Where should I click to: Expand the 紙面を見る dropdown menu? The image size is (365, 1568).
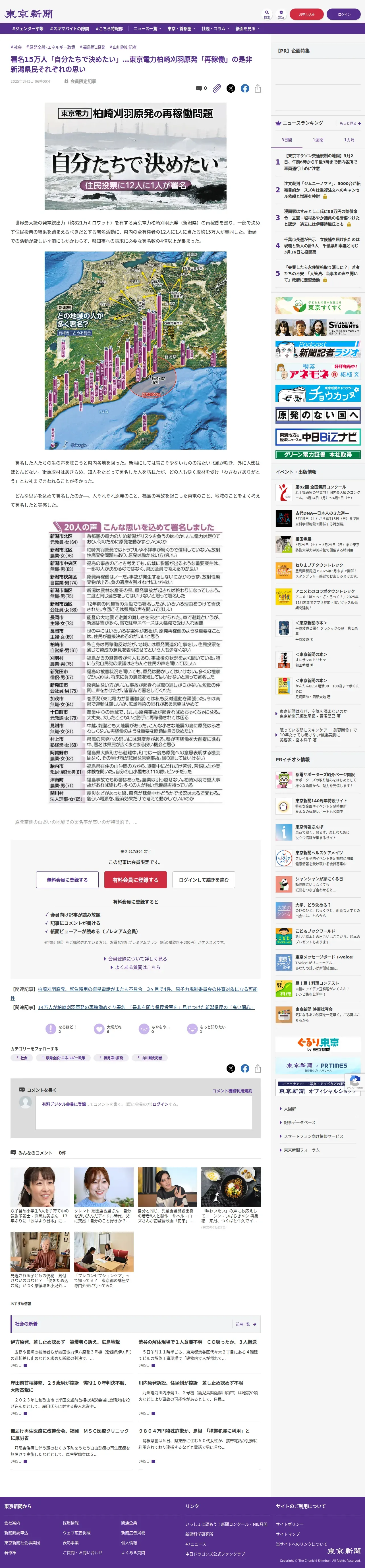point(247,29)
